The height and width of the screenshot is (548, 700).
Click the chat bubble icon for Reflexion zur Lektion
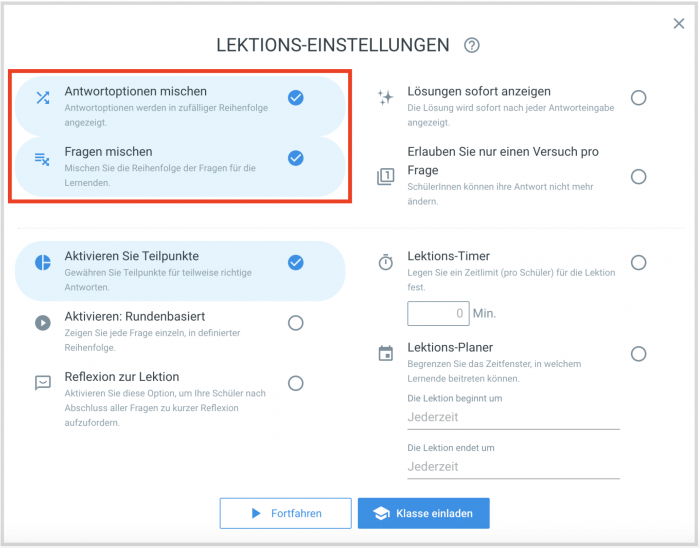(x=43, y=383)
